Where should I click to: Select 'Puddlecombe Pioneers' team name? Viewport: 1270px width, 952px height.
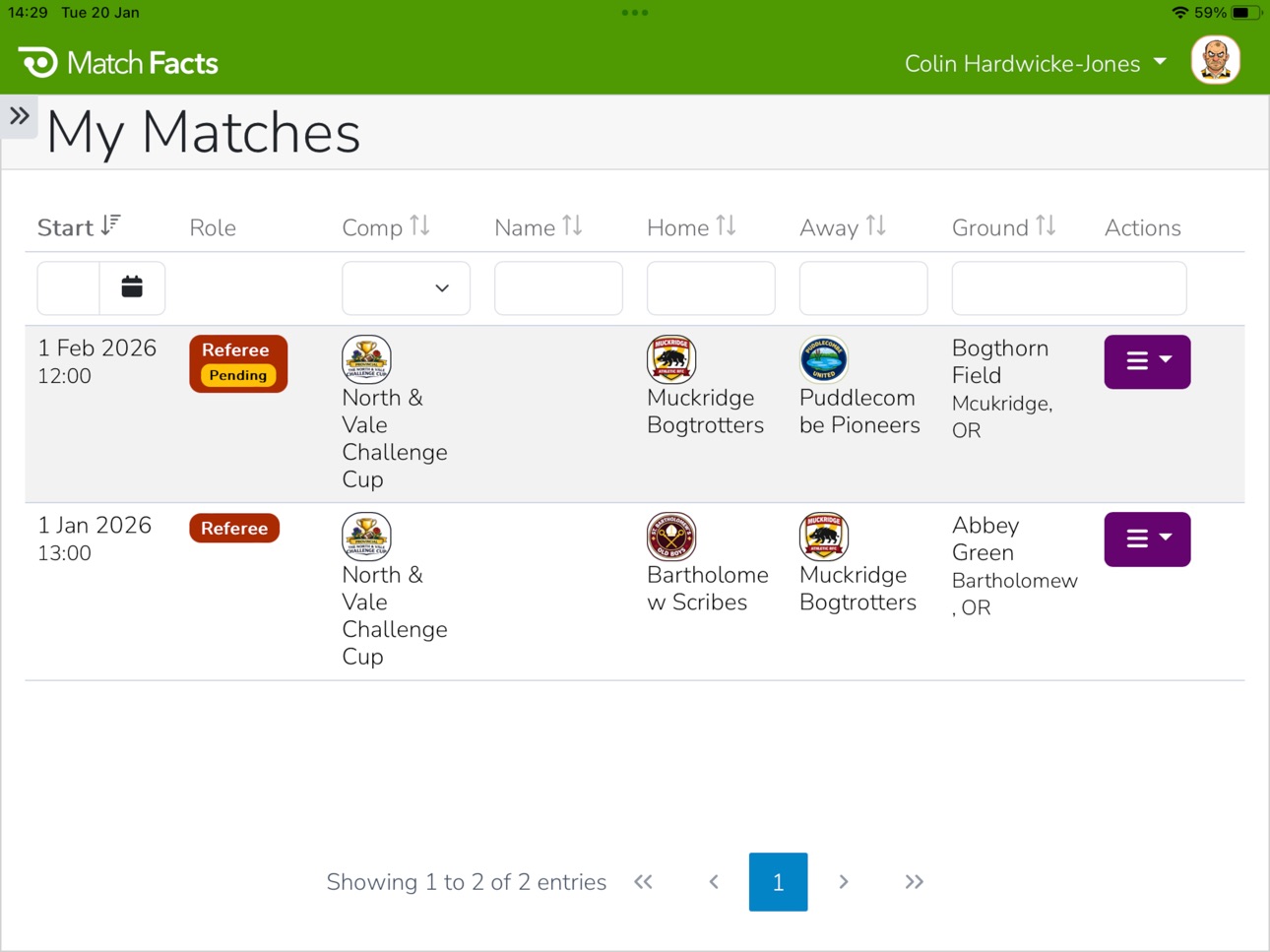tap(859, 412)
